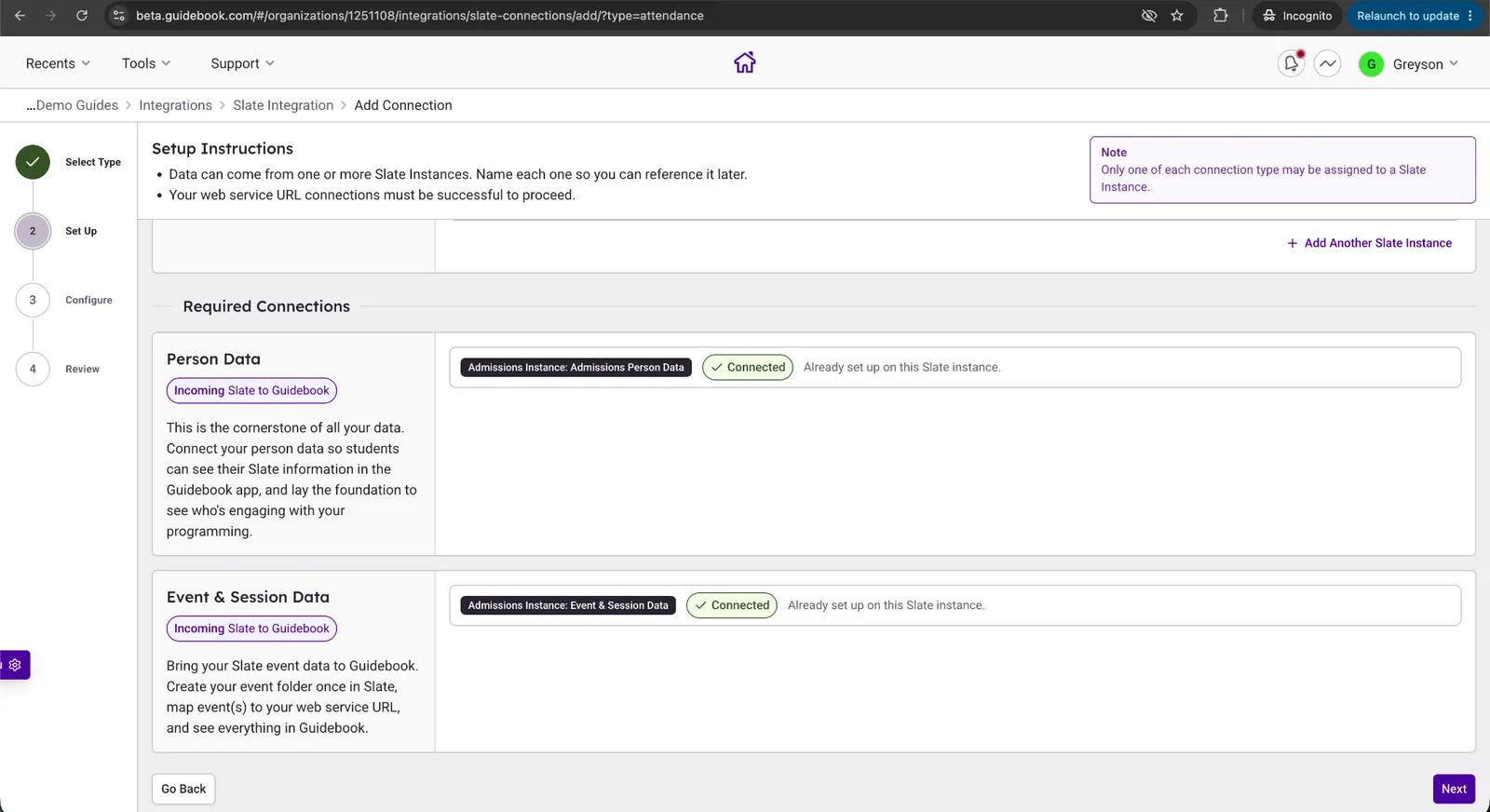Open Slate Integration breadcrumb
Viewport: 1490px width, 812px height.
pyautogui.click(x=283, y=105)
